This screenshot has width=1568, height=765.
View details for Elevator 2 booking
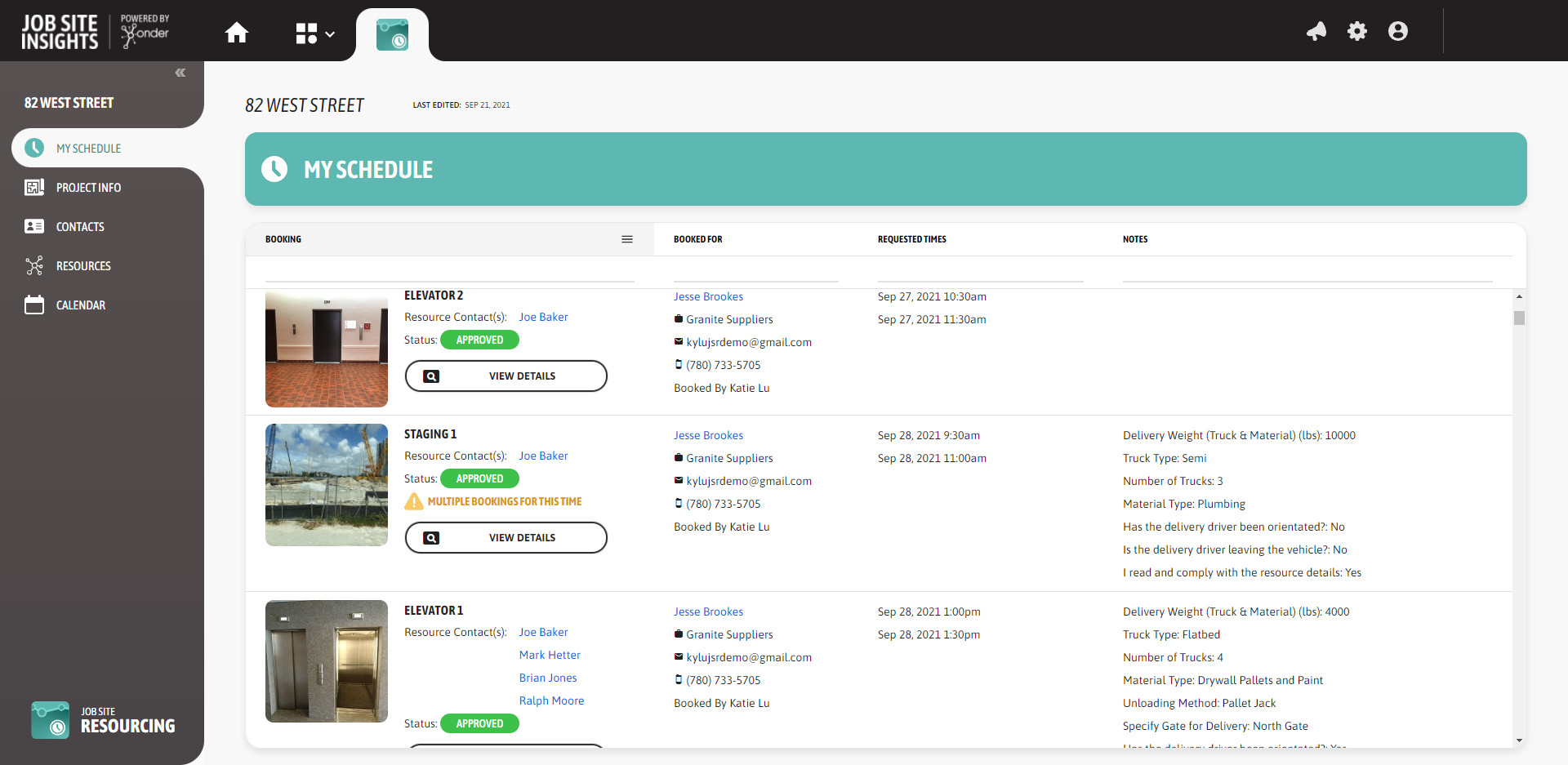[x=506, y=376]
